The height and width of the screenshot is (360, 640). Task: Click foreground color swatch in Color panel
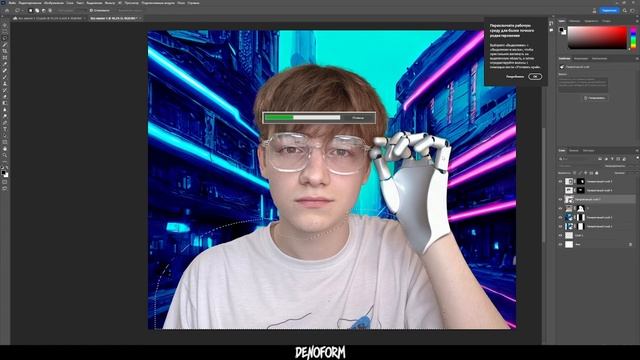[562, 30]
